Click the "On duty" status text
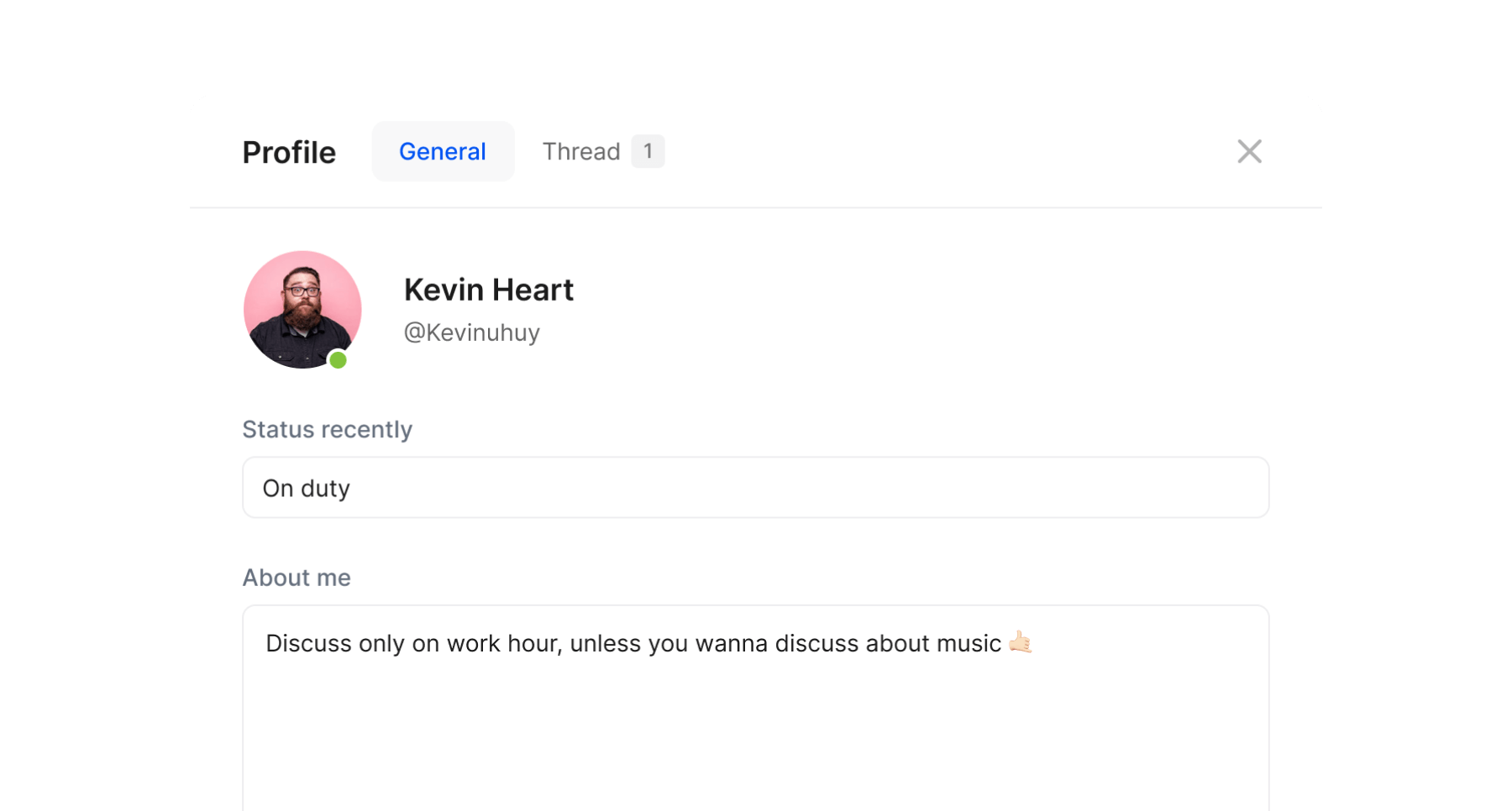1512x811 pixels. [306, 489]
